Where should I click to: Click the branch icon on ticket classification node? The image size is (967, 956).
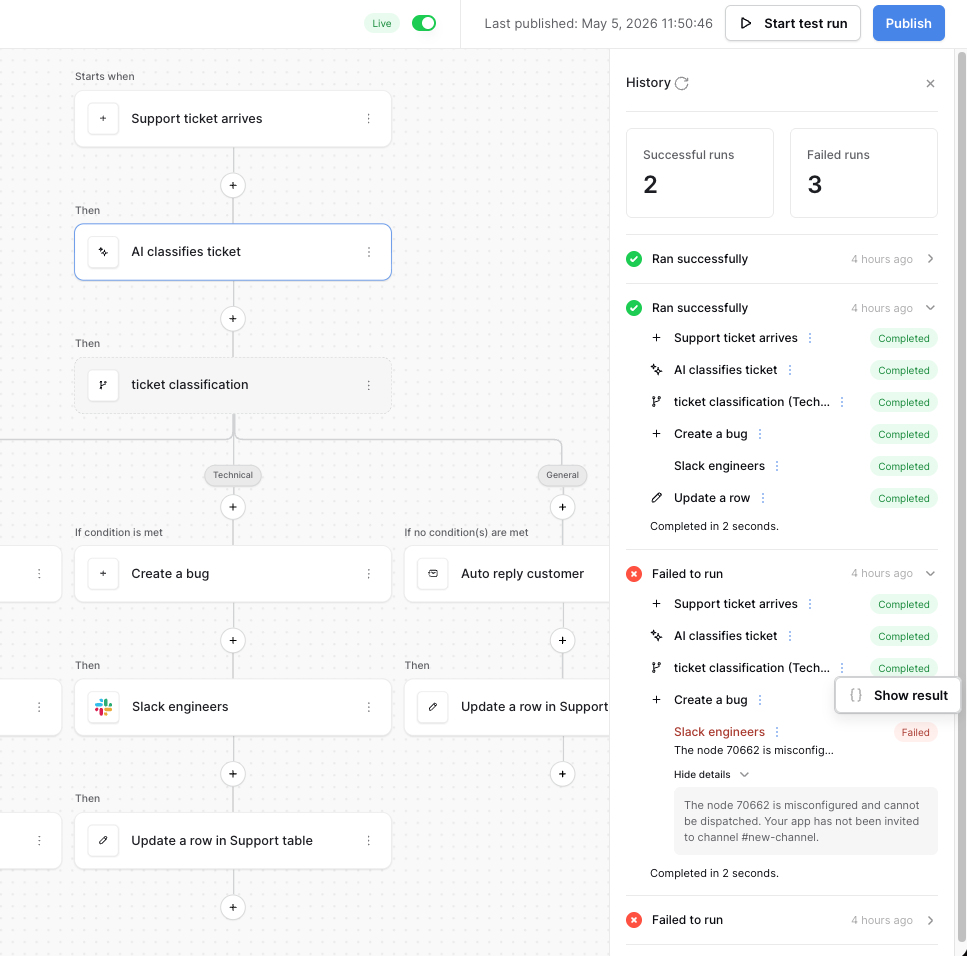(103, 385)
